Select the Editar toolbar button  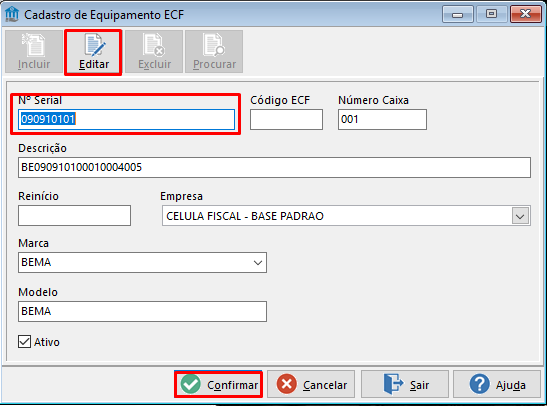point(93,52)
